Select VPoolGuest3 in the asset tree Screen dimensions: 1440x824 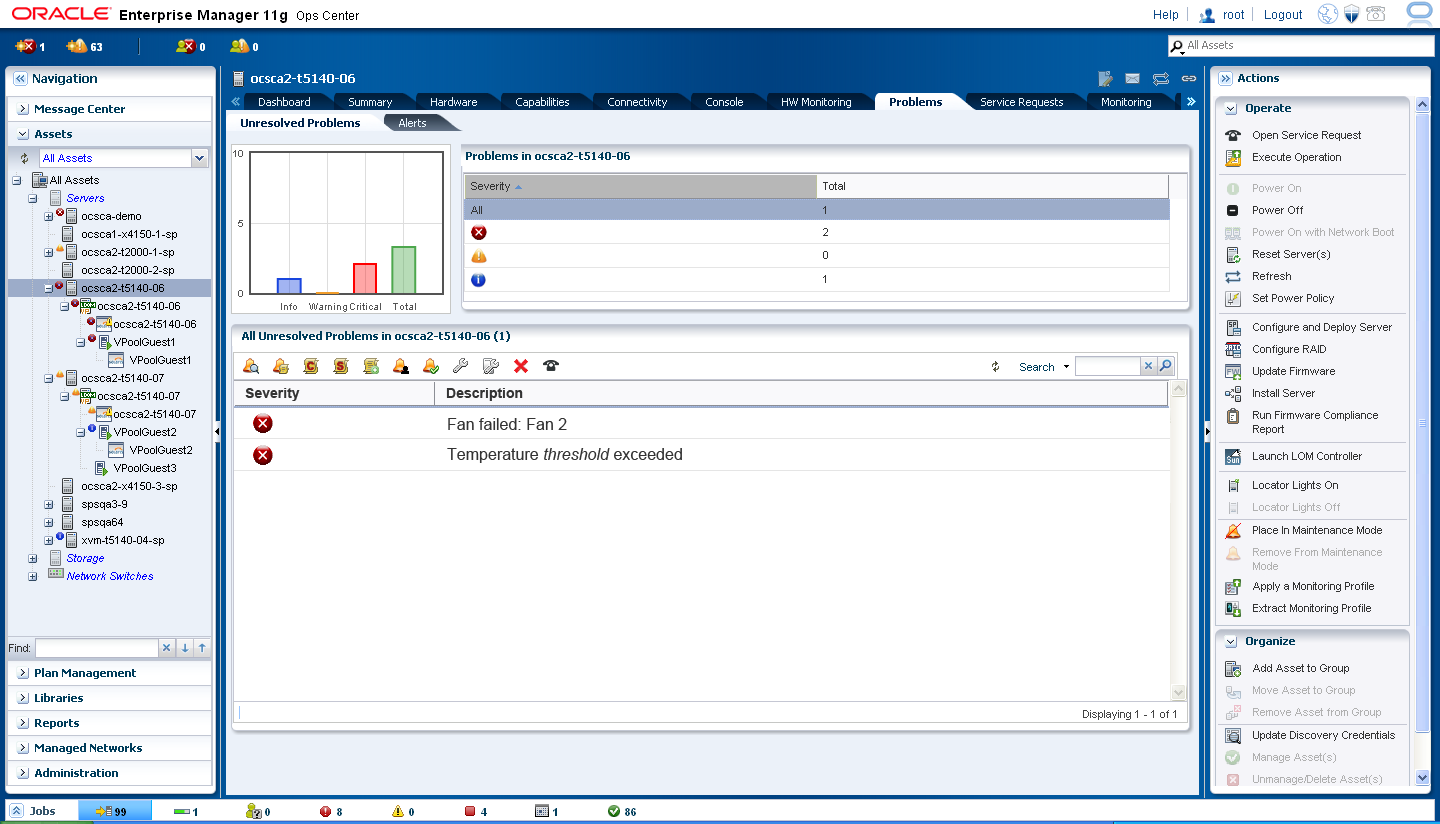145,468
